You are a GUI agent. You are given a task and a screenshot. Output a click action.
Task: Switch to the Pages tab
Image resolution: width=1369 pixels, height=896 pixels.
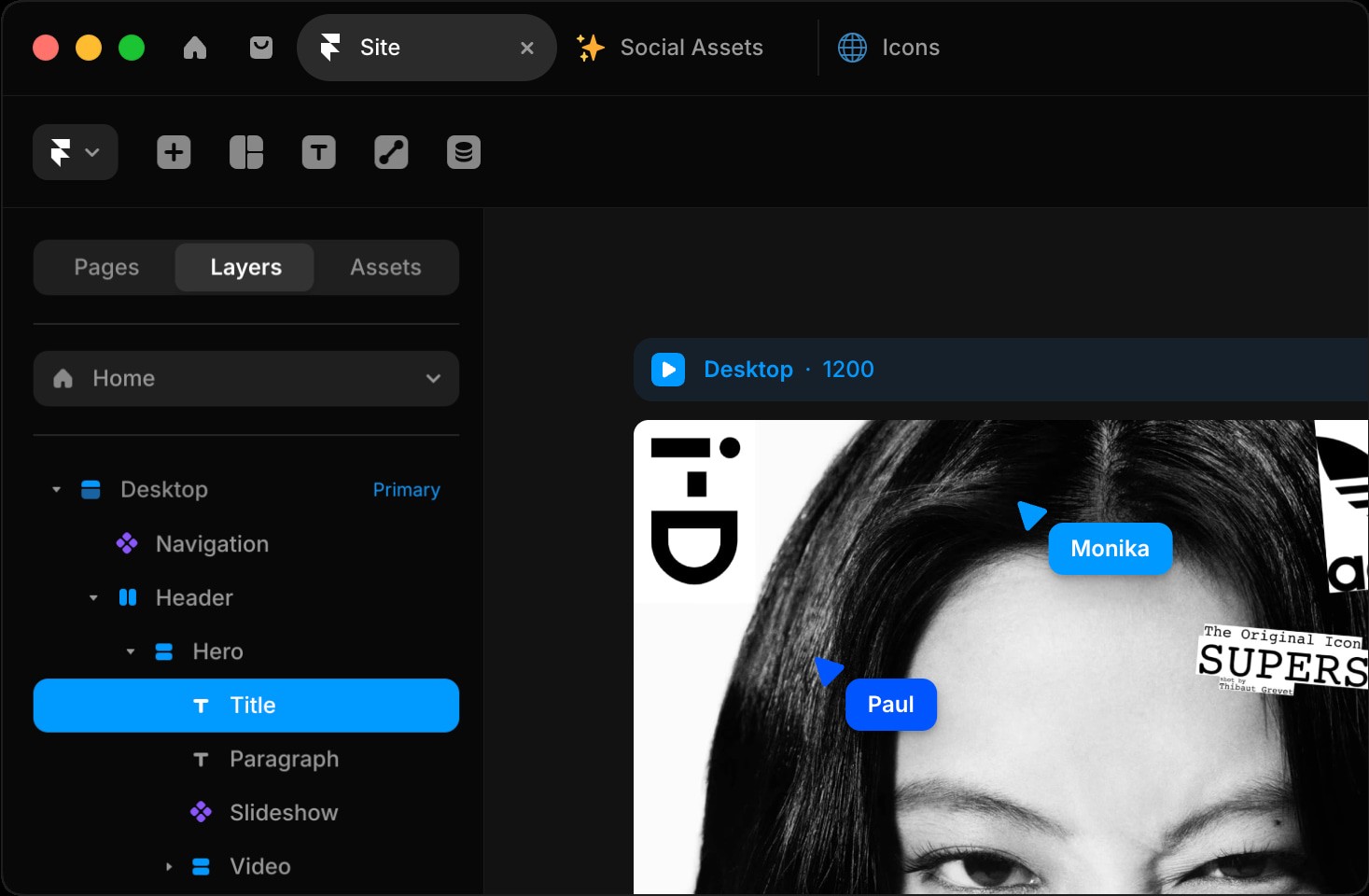click(105, 267)
